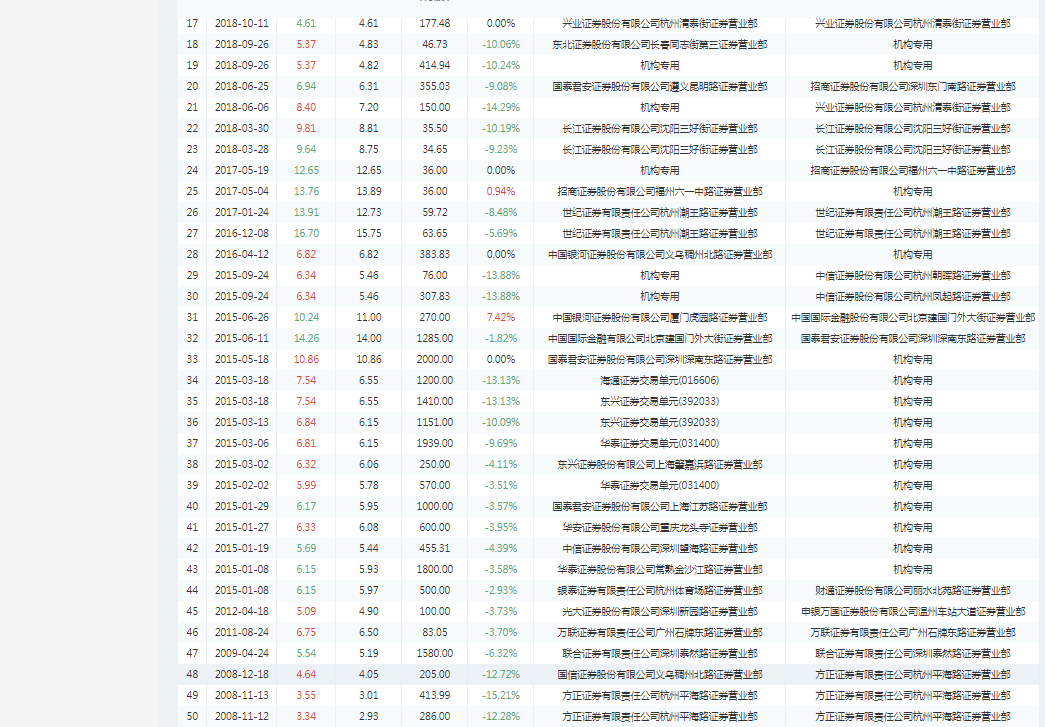The height and width of the screenshot is (727, 1045).
Task: Select the discount value -14.29%
Action: coord(501,107)
